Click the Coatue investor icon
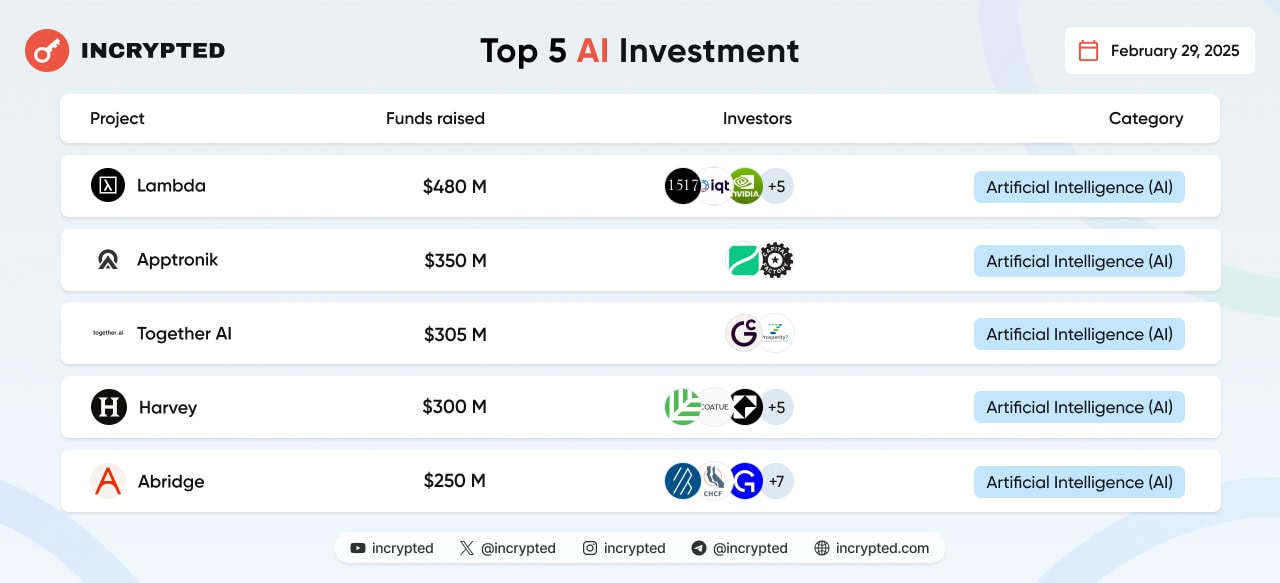The height and width of the screenshot is (583, 1280). coord(714,407)
